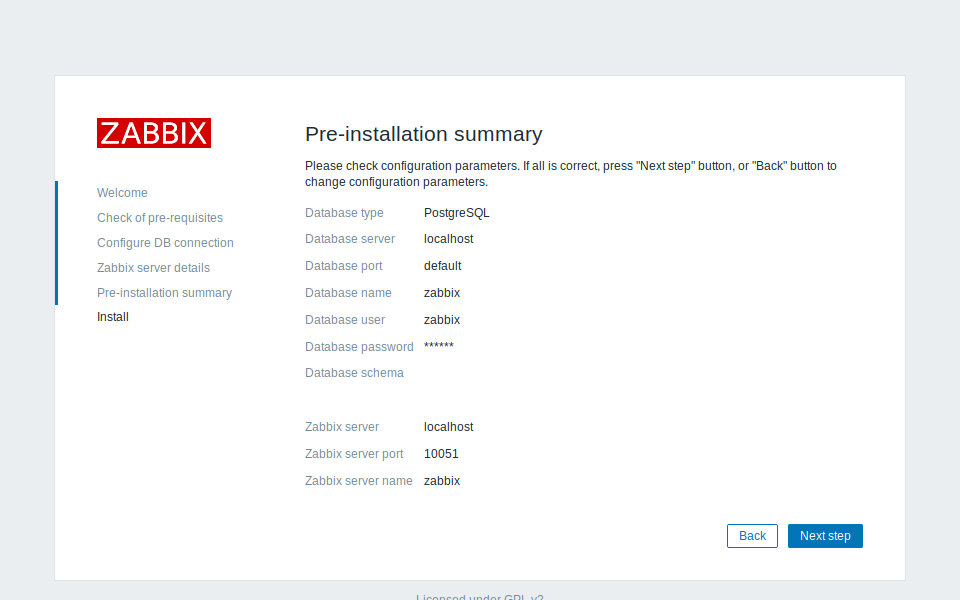This screenshot has width=960, height=600.
Task: Jump to the Zabbix server details step
Action: [153, 268]
